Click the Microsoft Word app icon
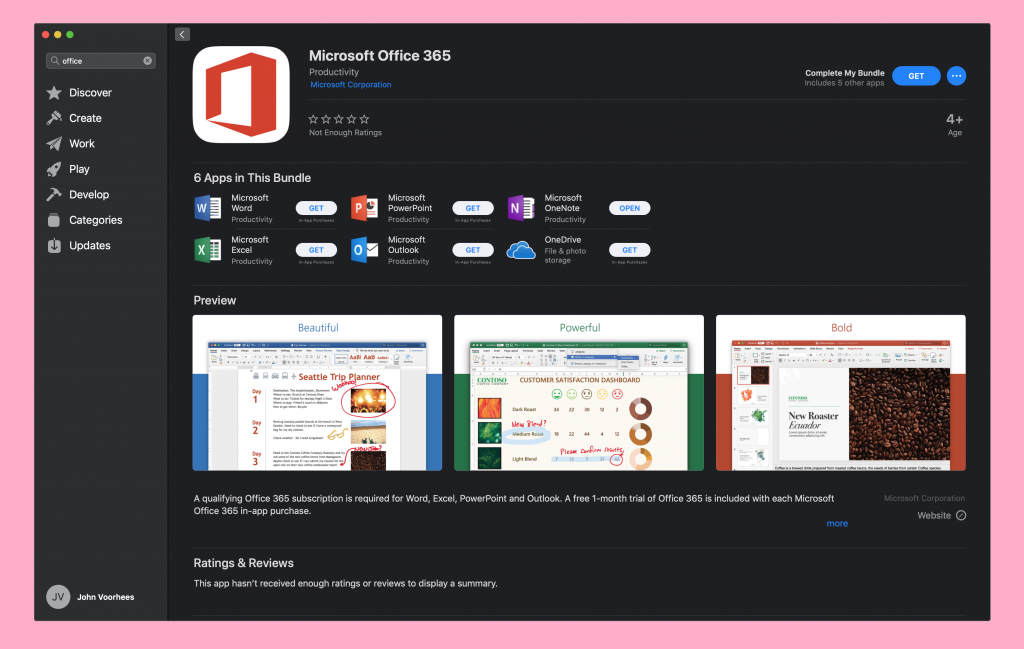Viewport: 1024px width, 649px height. 208,208
